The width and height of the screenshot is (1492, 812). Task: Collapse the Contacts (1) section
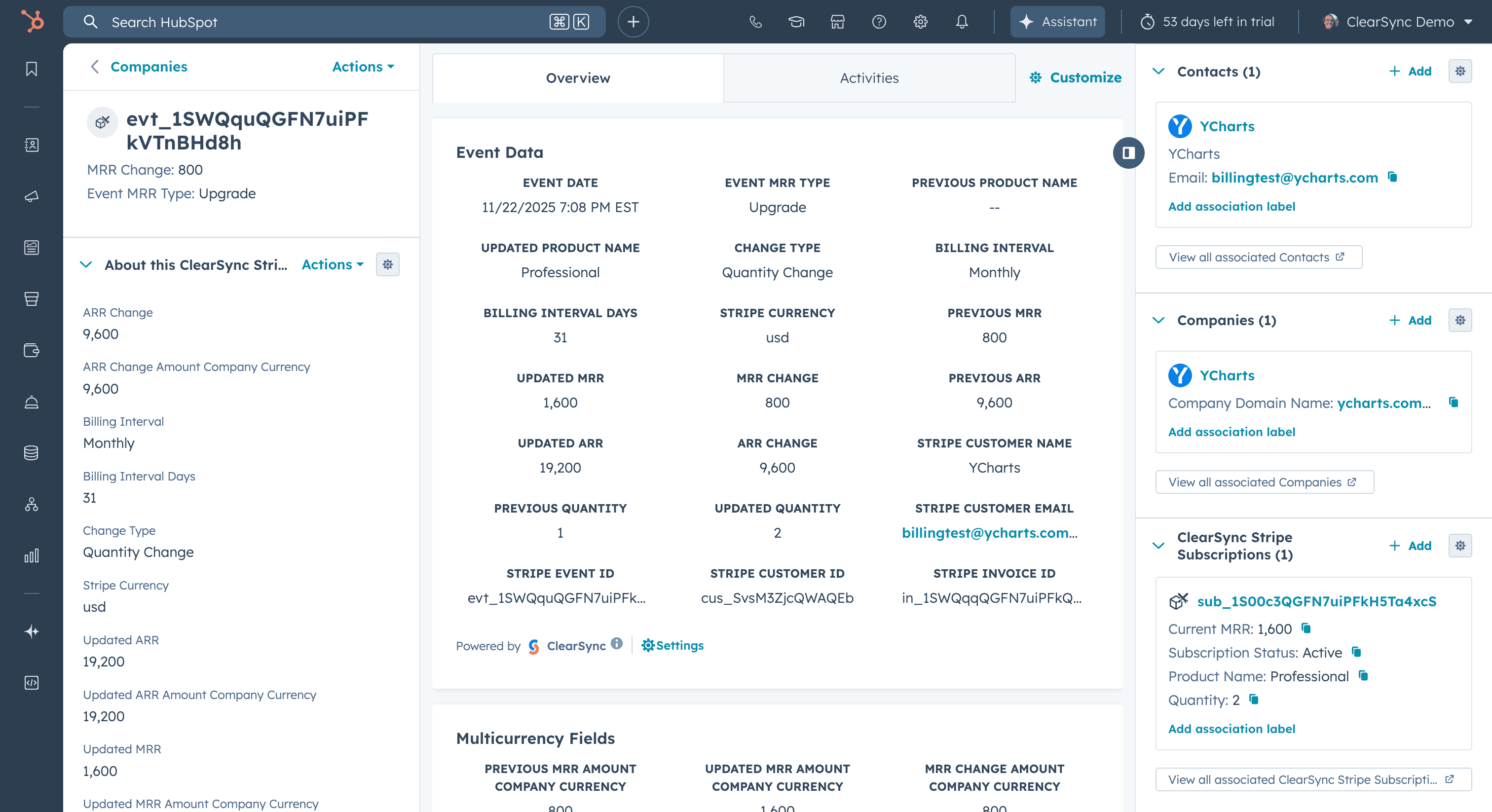click(1158, 71)
